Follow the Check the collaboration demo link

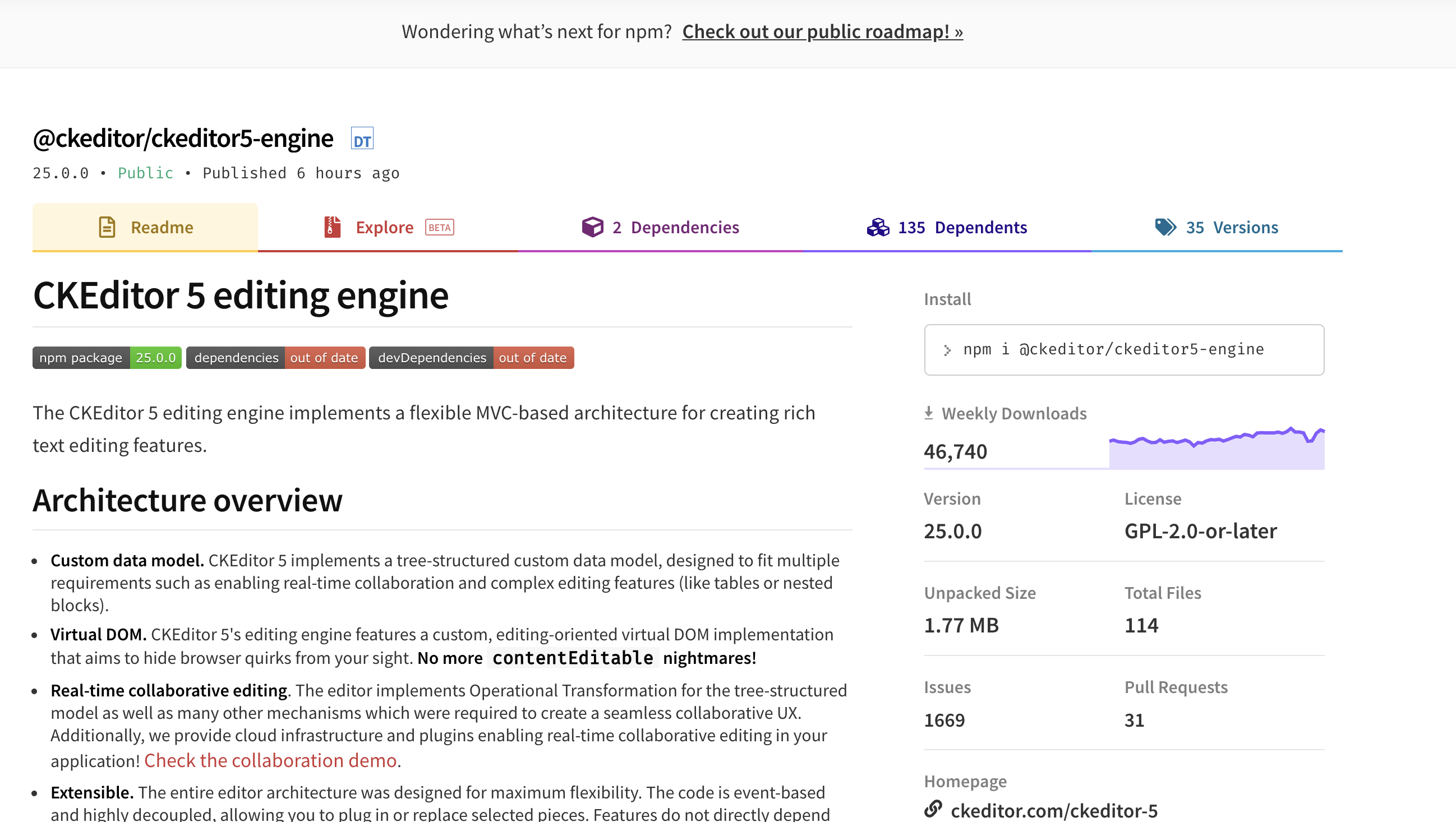point(270,760)
